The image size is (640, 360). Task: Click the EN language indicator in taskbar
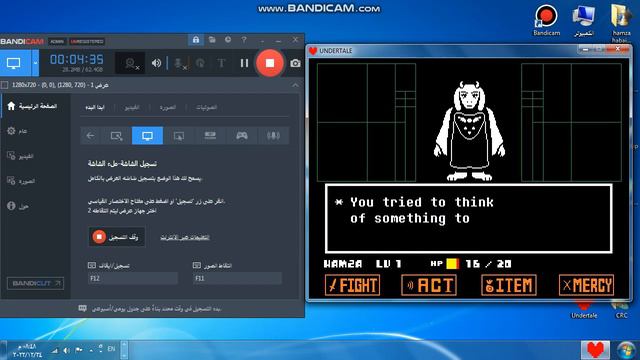(111, 349)
